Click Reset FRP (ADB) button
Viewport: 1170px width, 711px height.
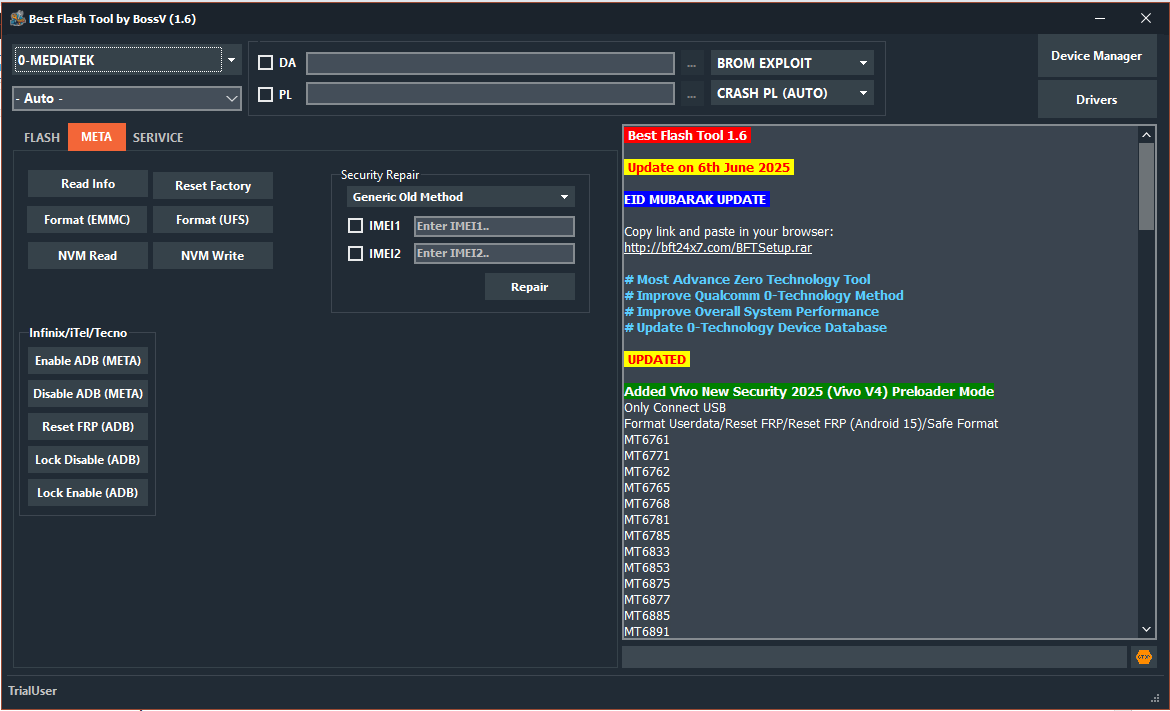pyautogui.click(x=88, y=427)
